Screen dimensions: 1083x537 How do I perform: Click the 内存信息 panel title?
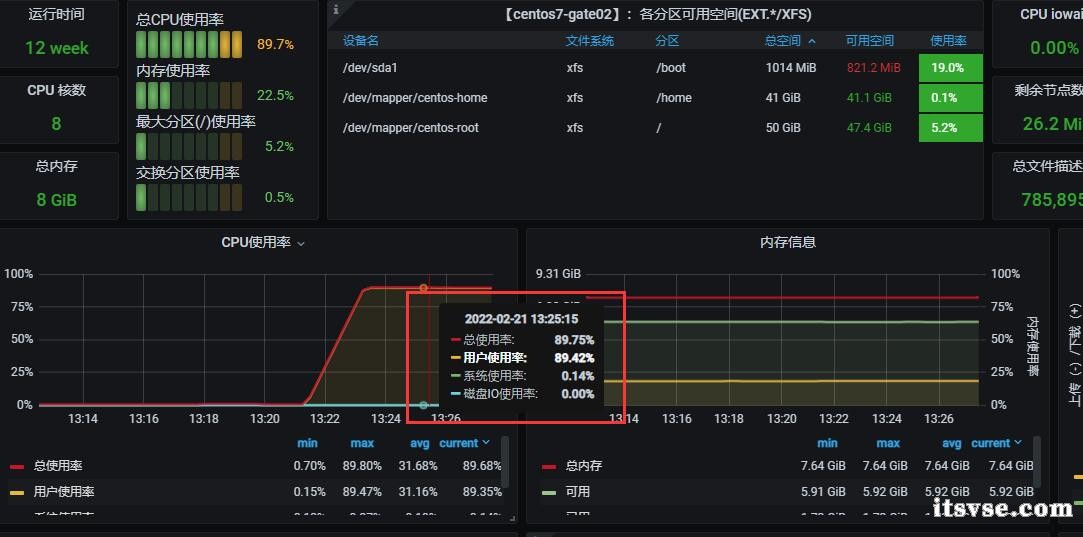tap(788, 243)
